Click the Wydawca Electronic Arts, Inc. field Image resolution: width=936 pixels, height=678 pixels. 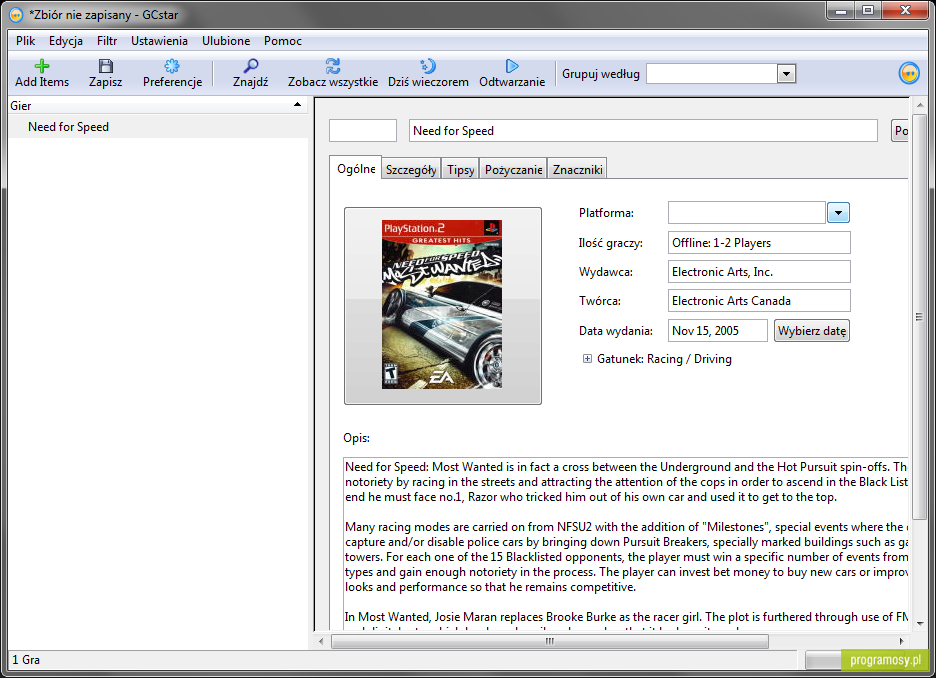click(x=759, y=272)
